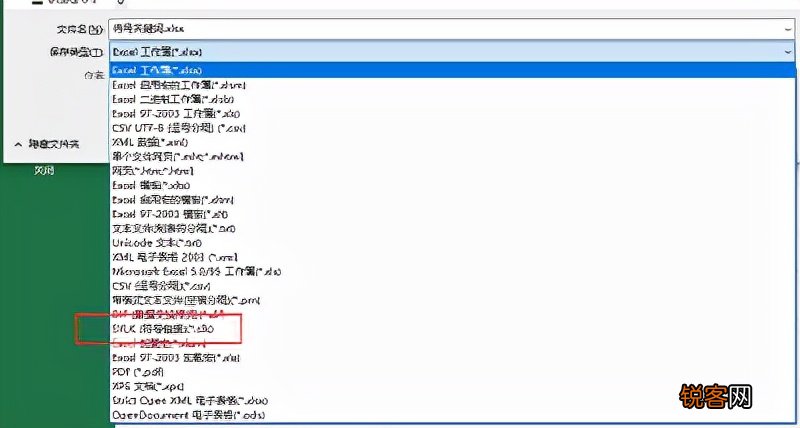Choose Single File Web Page (*.mht;*.mhtml)
The image size is (800, 428).
click(x=453, y=157)
